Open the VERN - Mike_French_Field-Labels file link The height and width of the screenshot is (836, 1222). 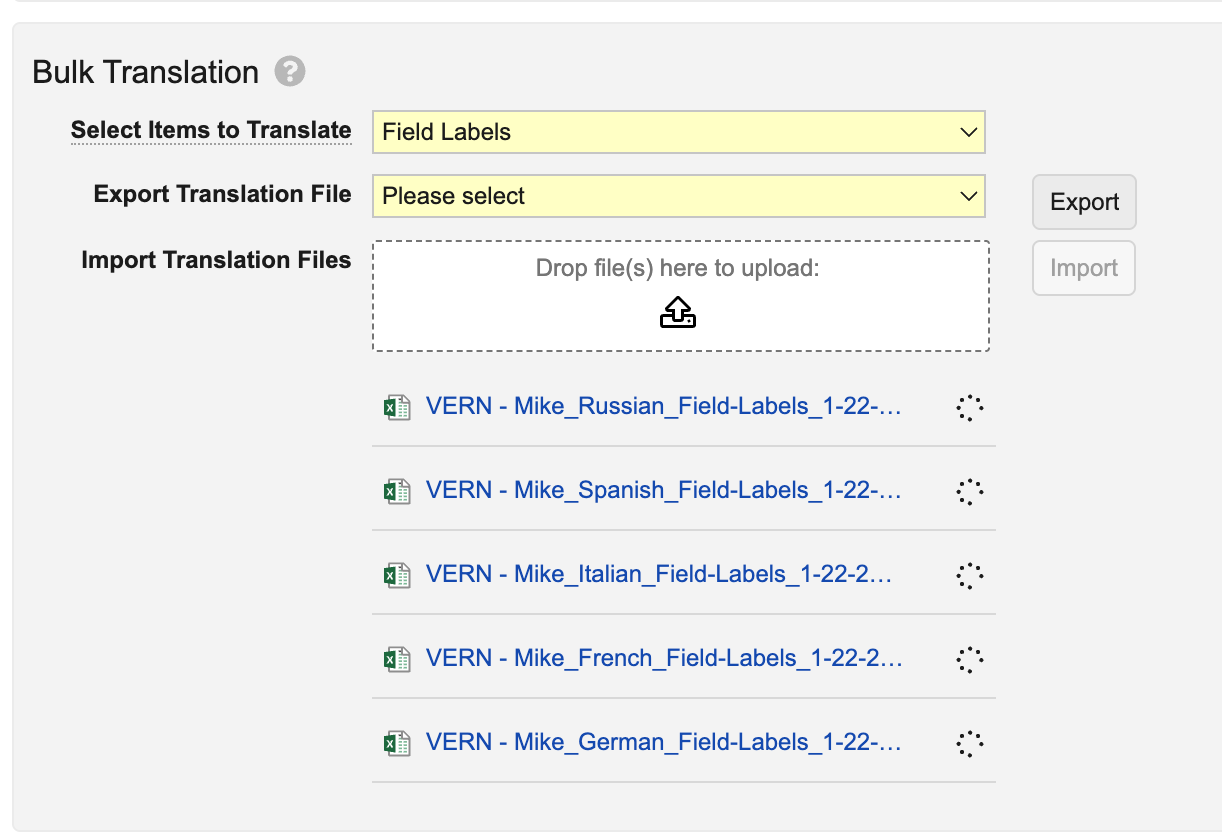pos(663,658)
